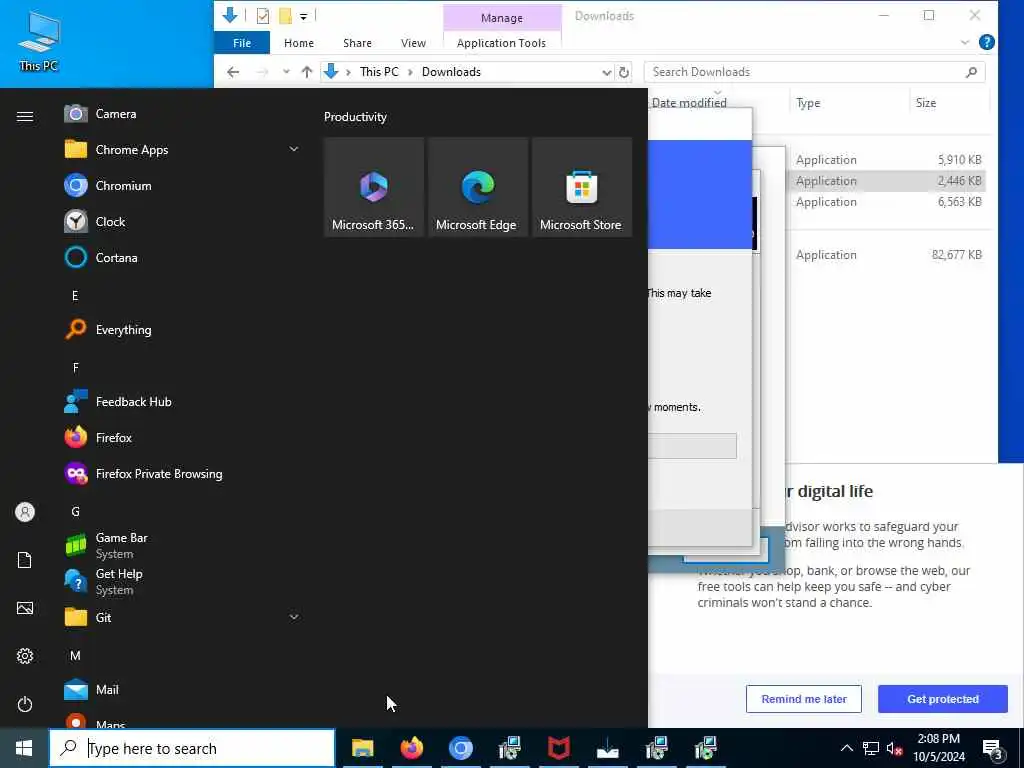Show hidden tray icons chevron
The height and width of the screenshot is (768, 1024).
pos(846,748)
